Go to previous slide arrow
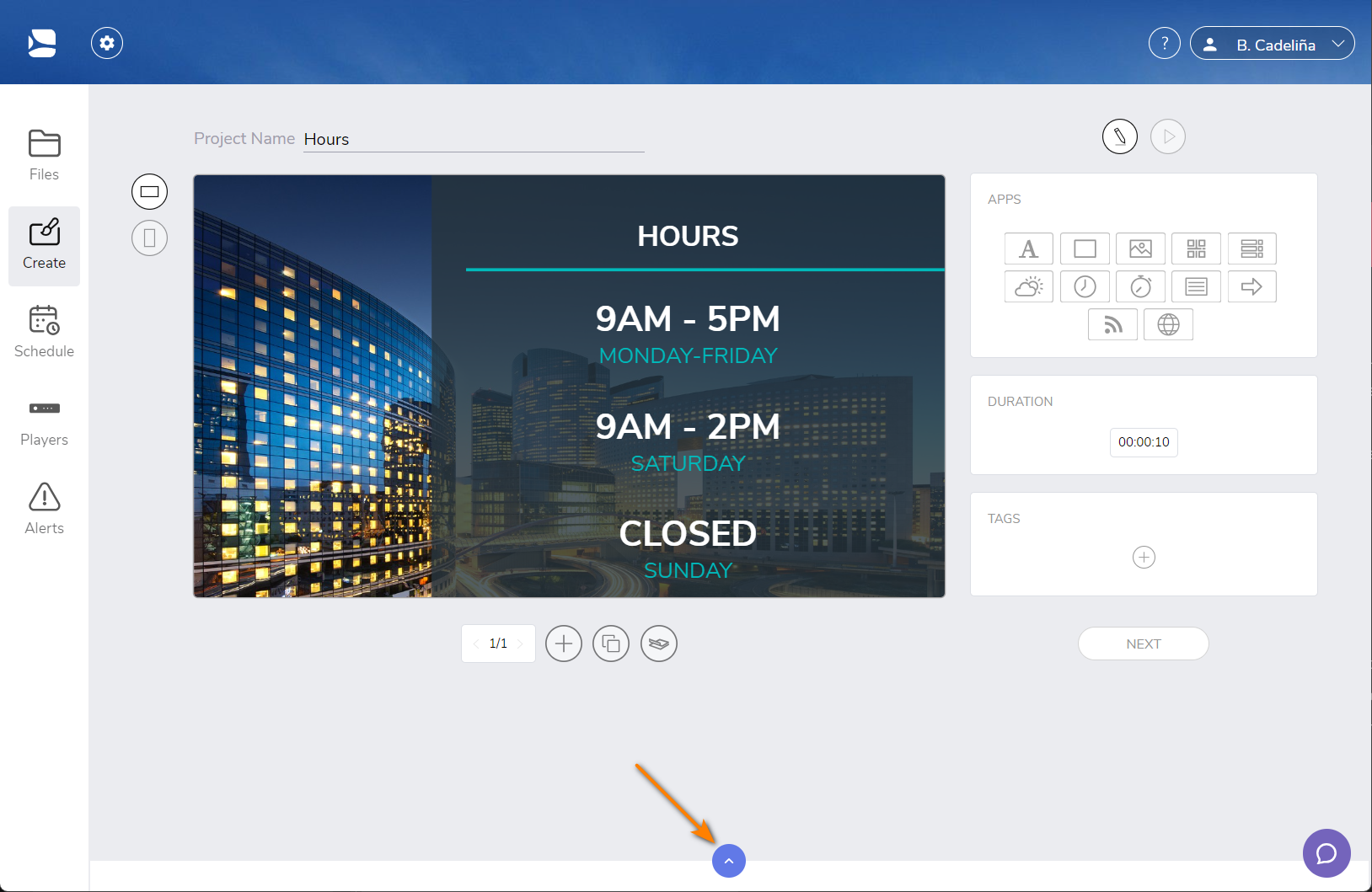 [476, 644]
